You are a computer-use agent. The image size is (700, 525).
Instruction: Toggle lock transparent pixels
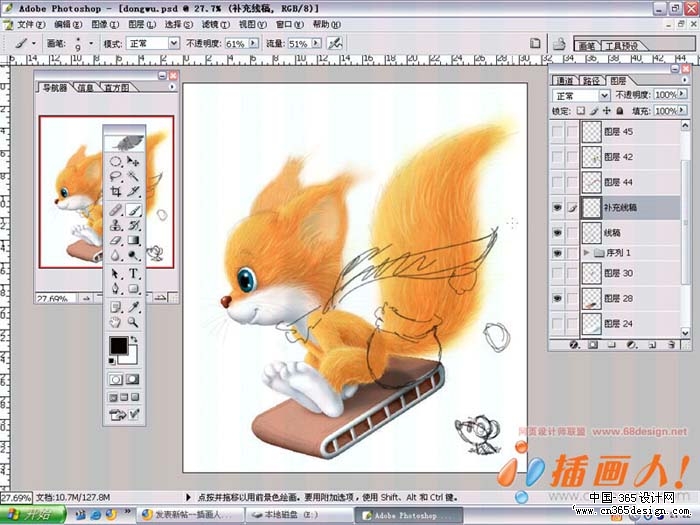[x=580, y=110]
